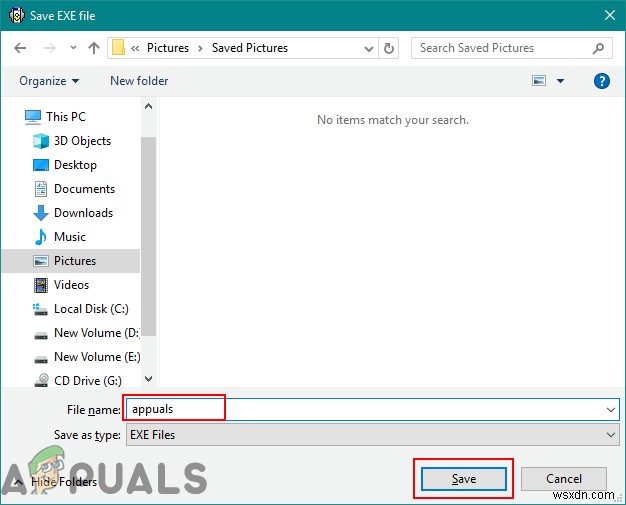
Task: Click the Cancel button
Action: [564, 479]
